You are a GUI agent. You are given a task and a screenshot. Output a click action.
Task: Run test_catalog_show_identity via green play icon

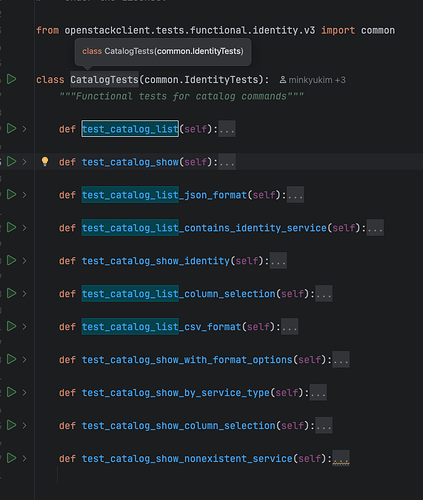coord(12,260)
